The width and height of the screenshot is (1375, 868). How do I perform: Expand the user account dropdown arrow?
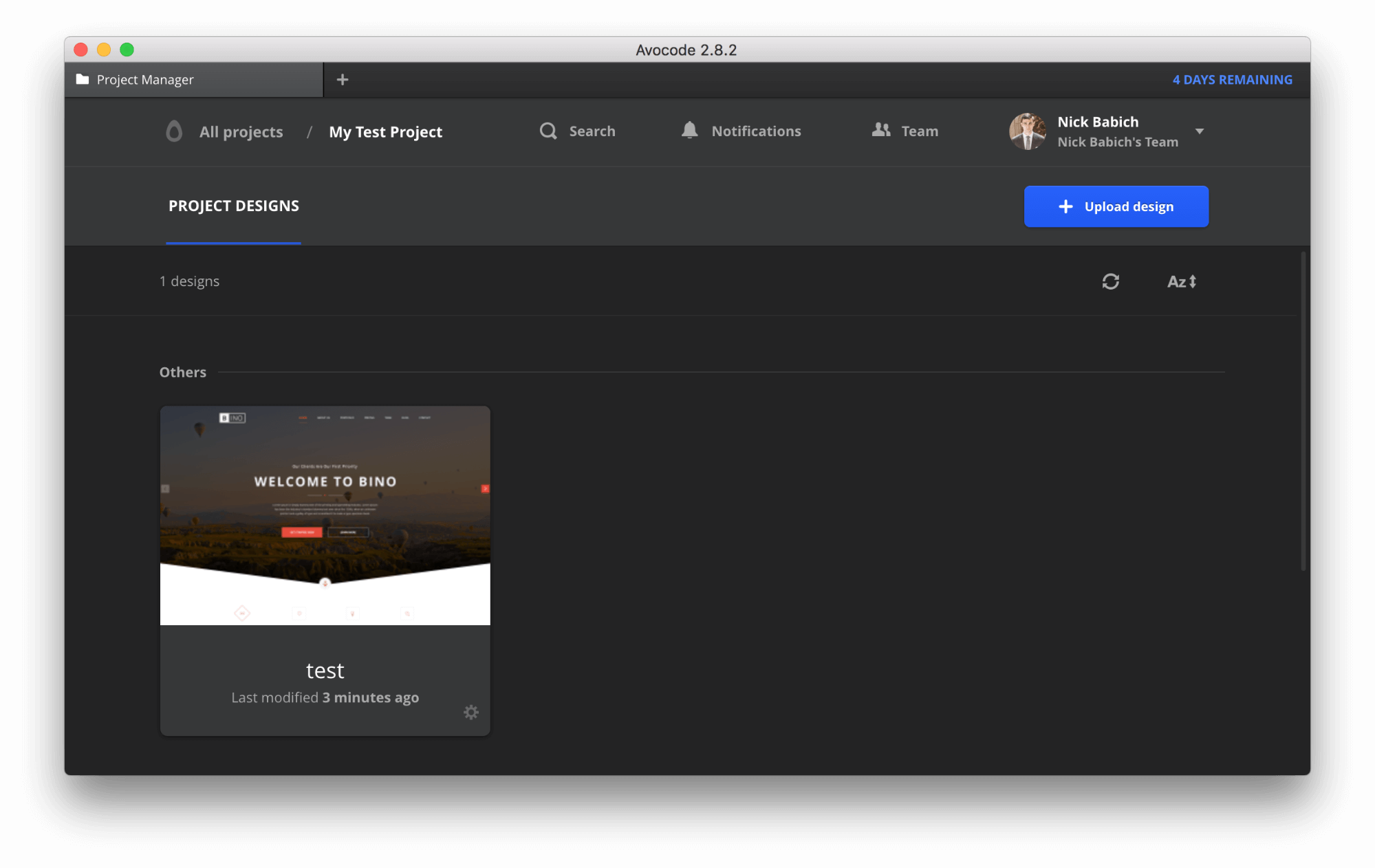tap(1200, 131)
